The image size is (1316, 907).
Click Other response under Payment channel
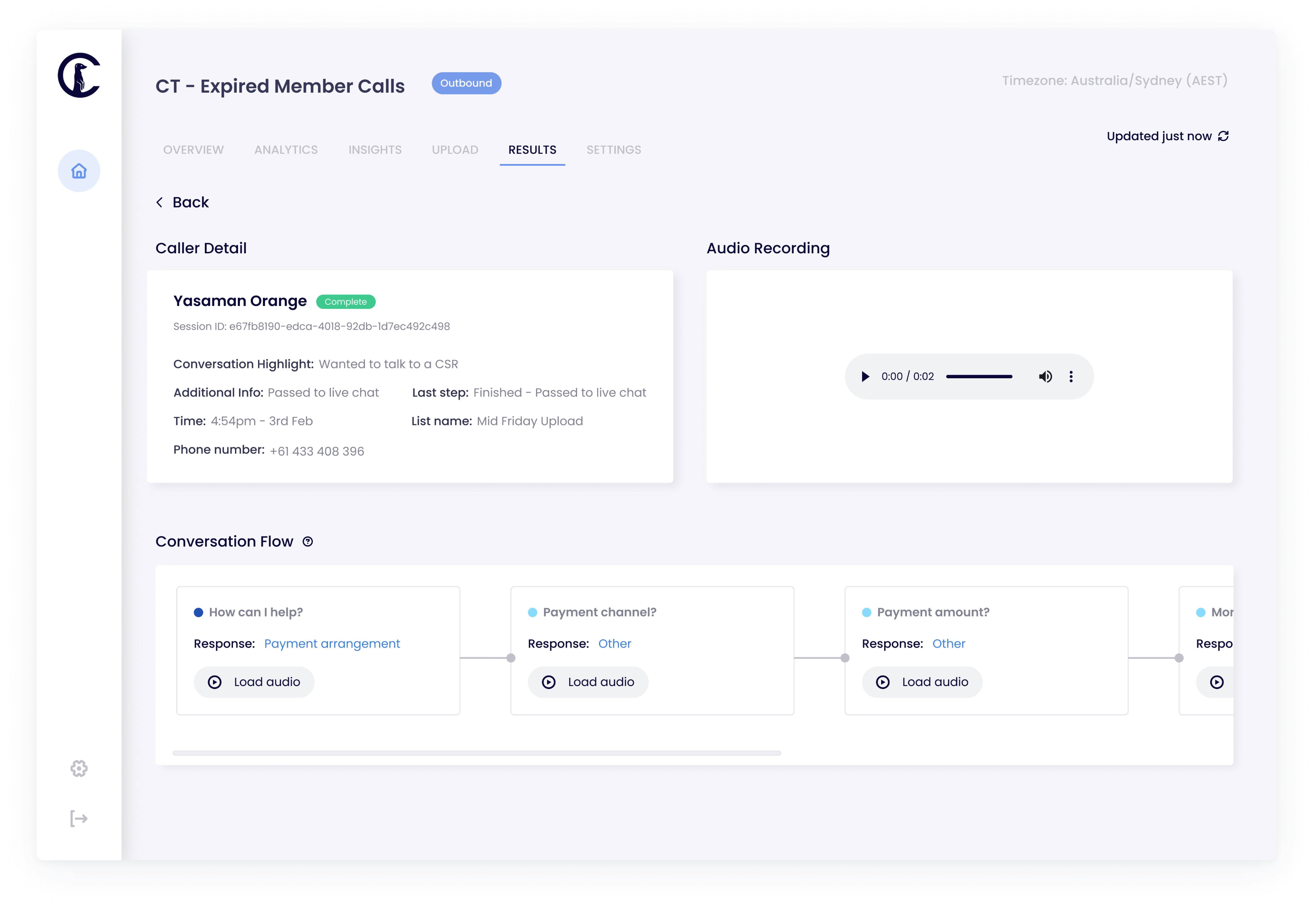615,644
